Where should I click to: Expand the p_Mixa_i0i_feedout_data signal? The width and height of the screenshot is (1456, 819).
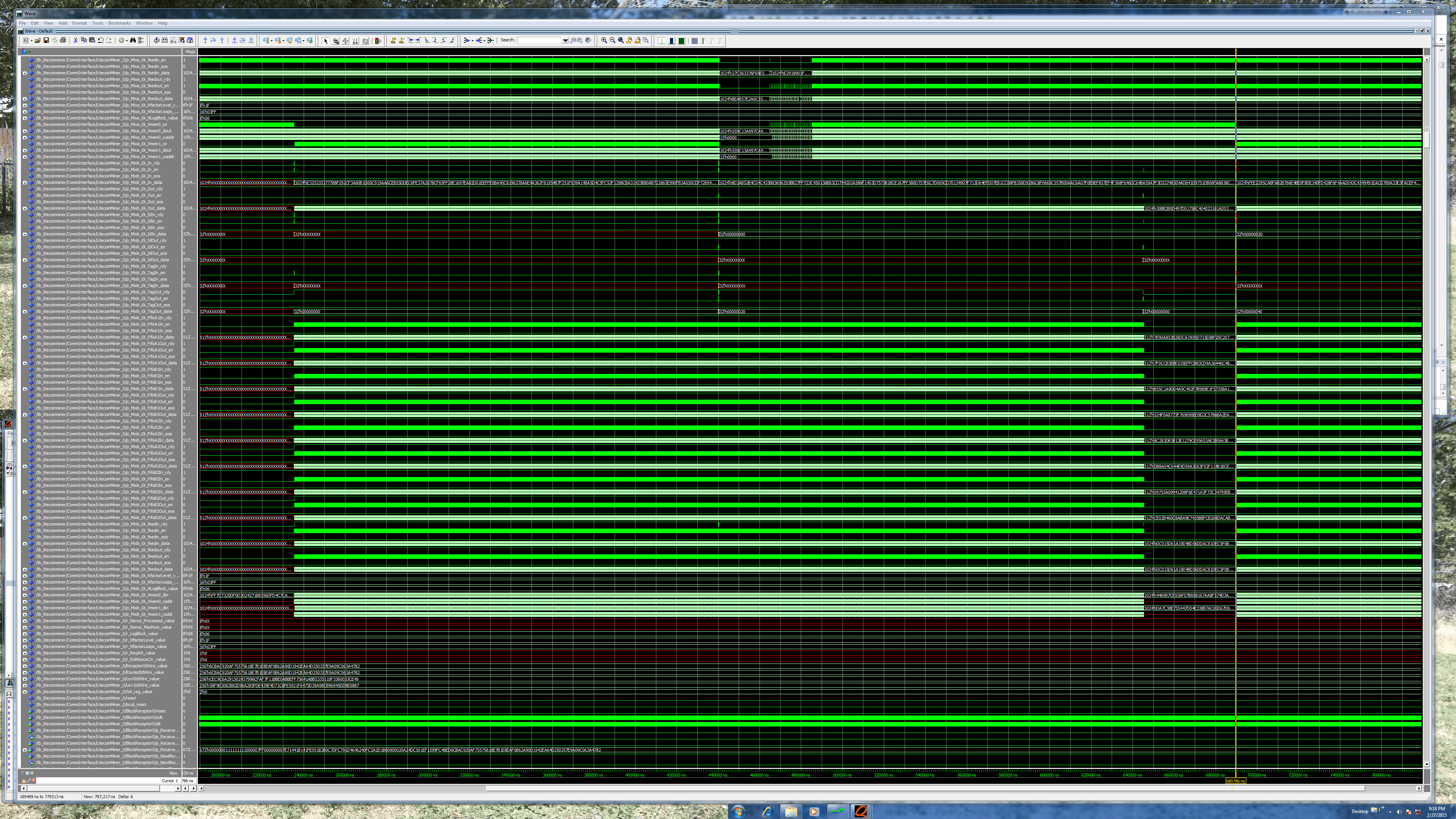(24, 99)
